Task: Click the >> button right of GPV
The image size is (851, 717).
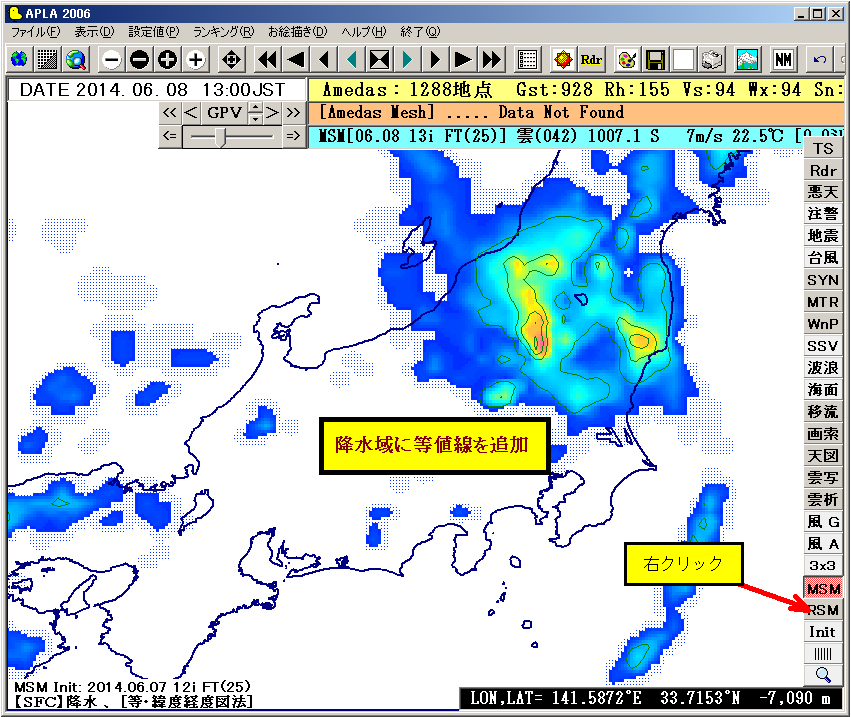Action: [292, 112]
